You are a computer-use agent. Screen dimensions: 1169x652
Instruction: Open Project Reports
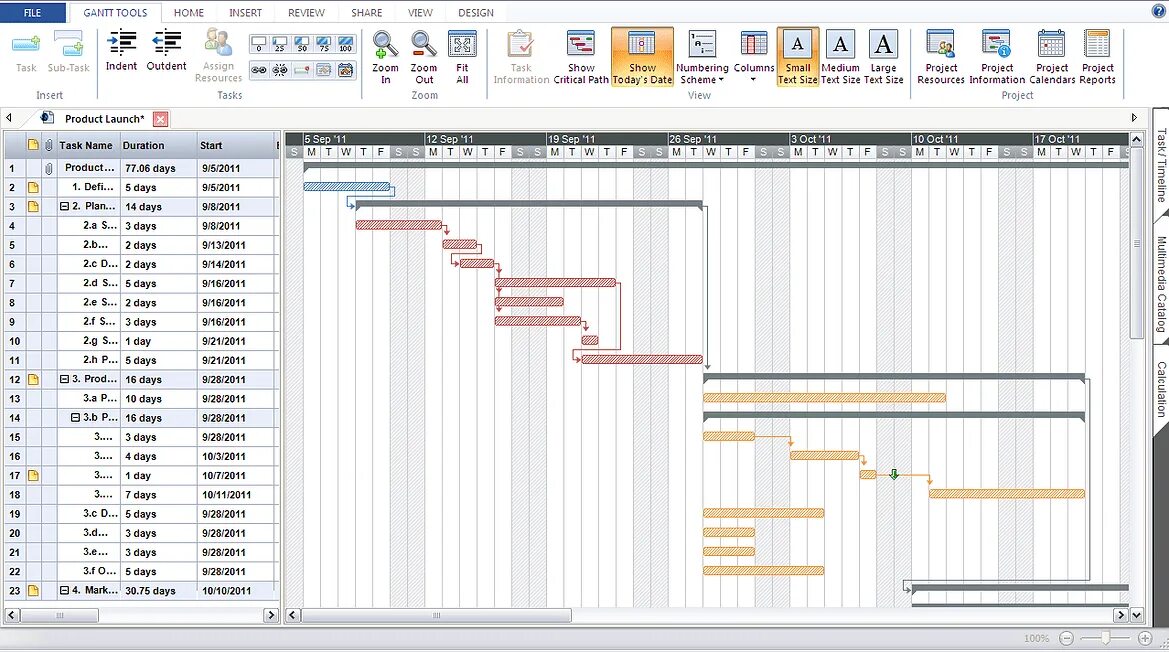point(1097,57)
